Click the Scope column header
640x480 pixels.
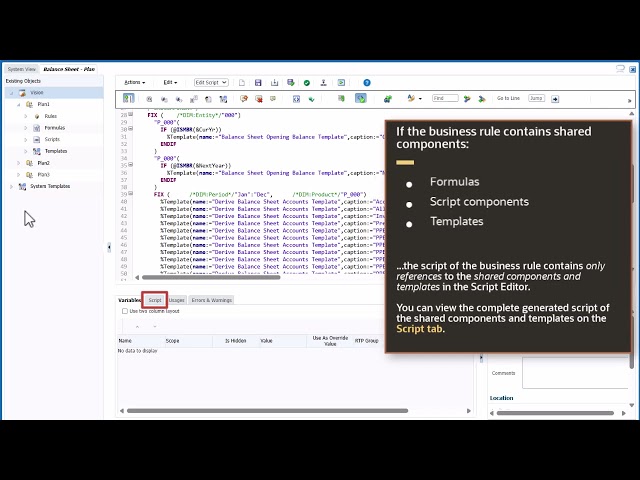coord(189,341)
